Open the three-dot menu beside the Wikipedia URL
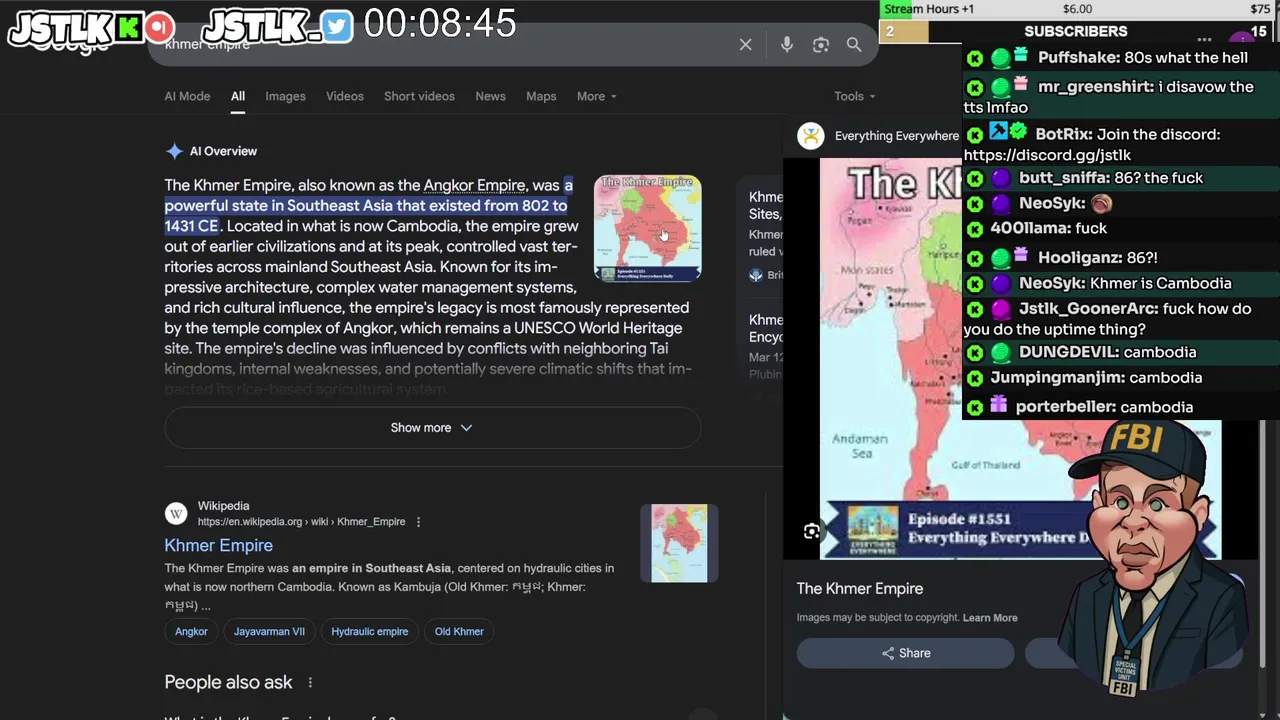Screen dimensions: 1280x720 [418, 522]
